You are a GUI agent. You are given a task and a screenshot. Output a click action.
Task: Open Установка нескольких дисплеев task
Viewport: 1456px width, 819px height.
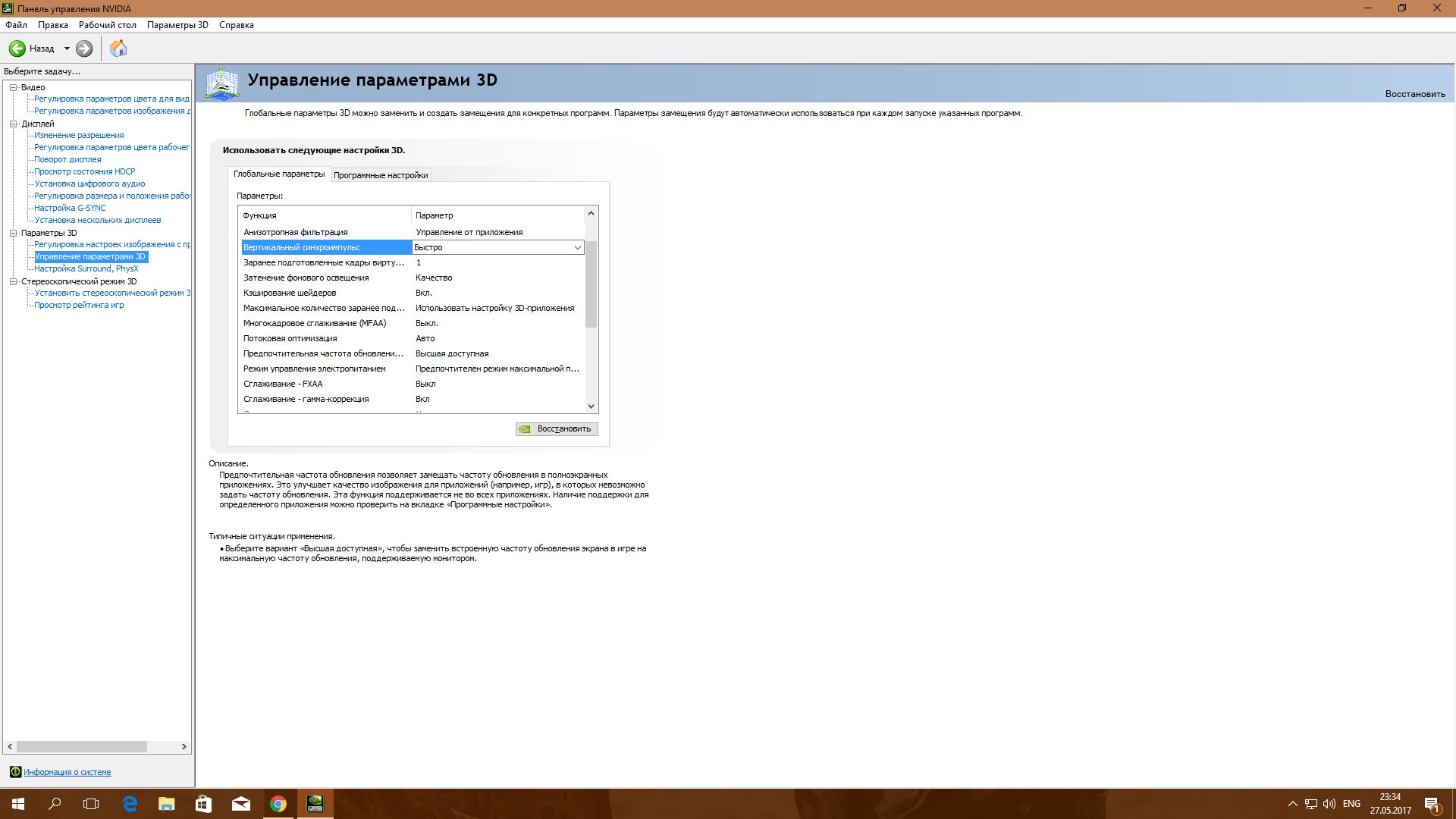pyautogui.click(x=98, y=220)
